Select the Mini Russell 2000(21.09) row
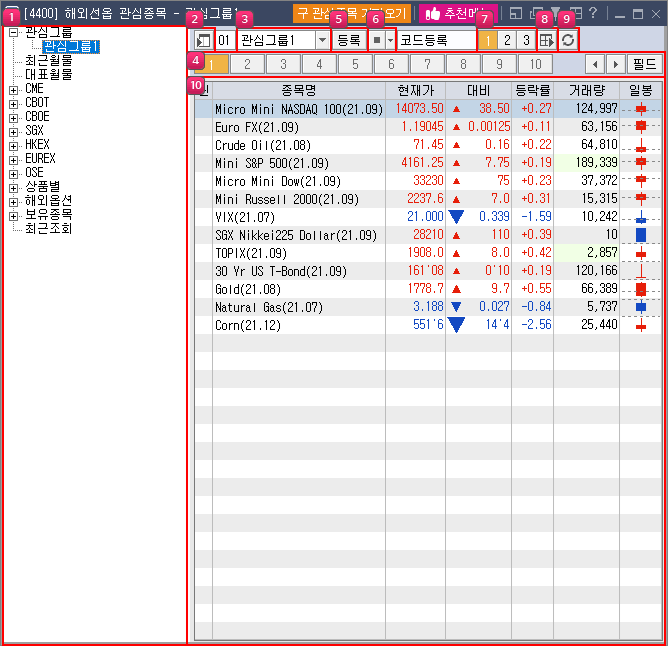Image resolution: width=668 pixels, height=646 pixels. click(x=428, y=199)
